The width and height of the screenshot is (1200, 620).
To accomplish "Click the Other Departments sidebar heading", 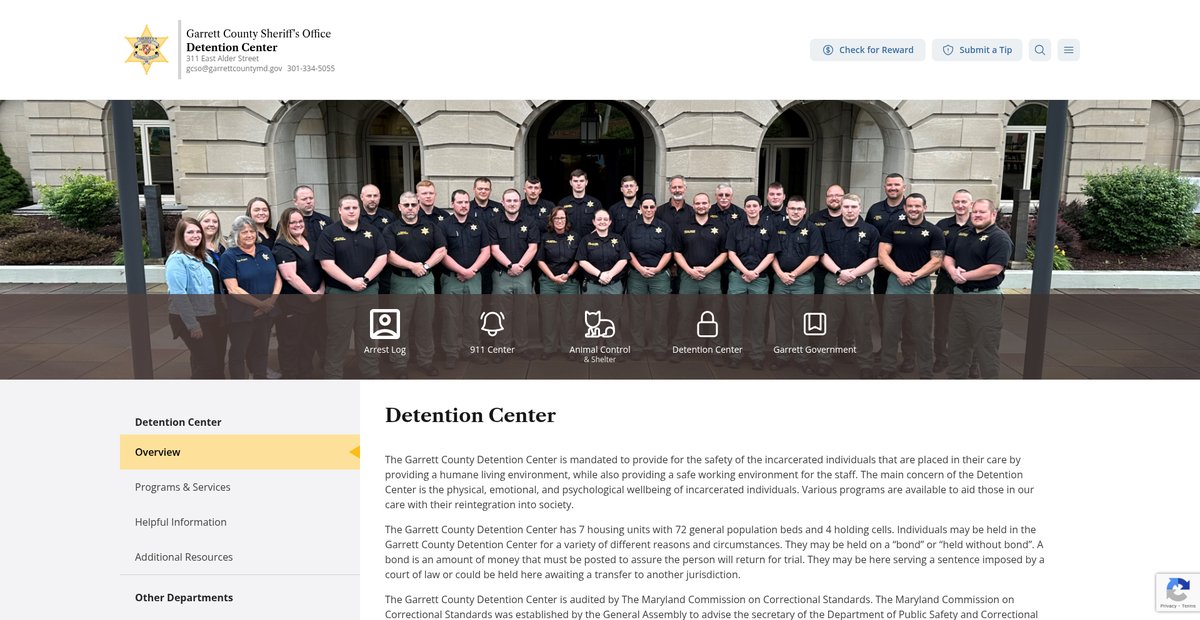I will coord(184,598).
